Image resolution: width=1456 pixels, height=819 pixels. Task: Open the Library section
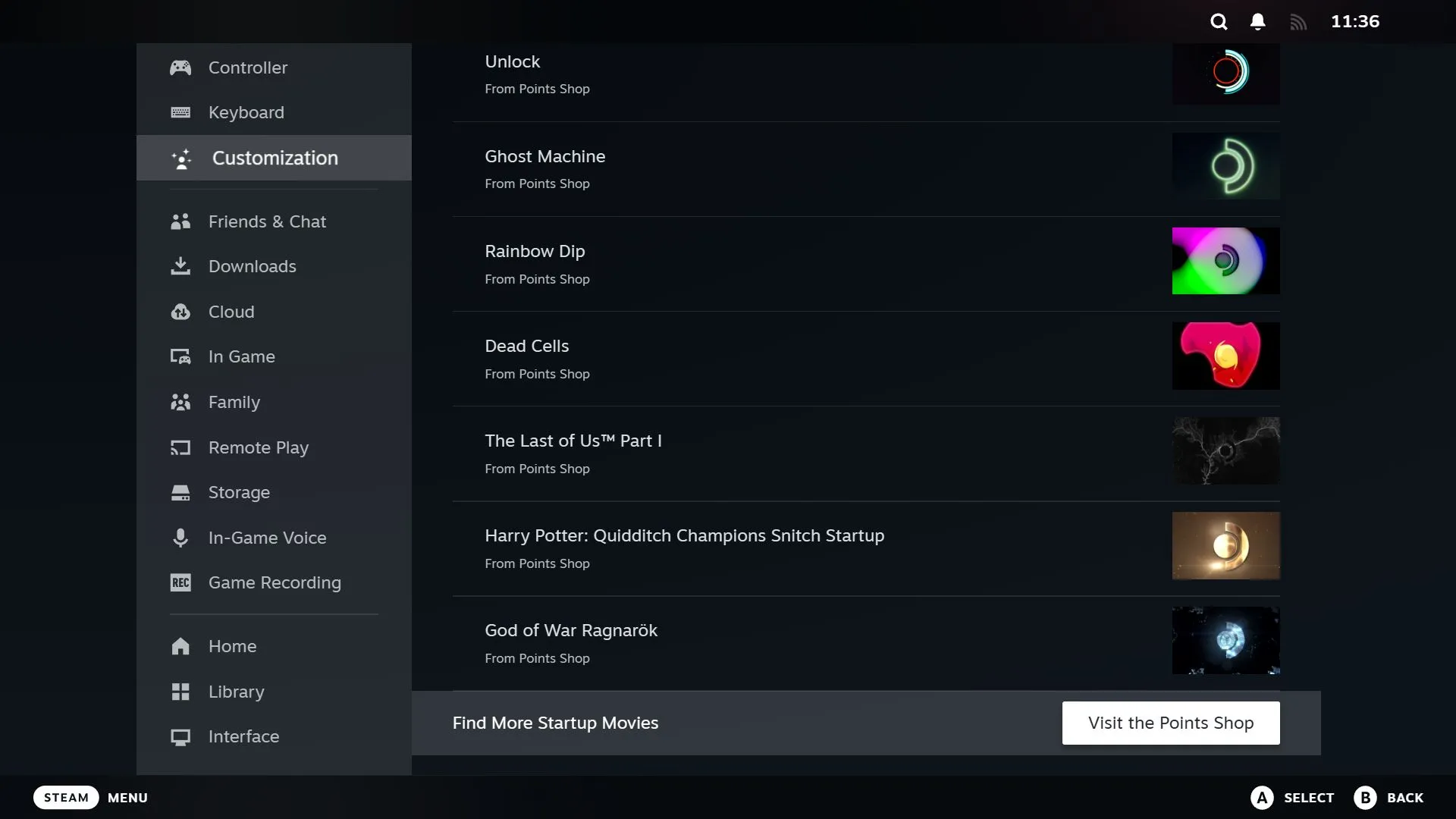click(237, 691)
